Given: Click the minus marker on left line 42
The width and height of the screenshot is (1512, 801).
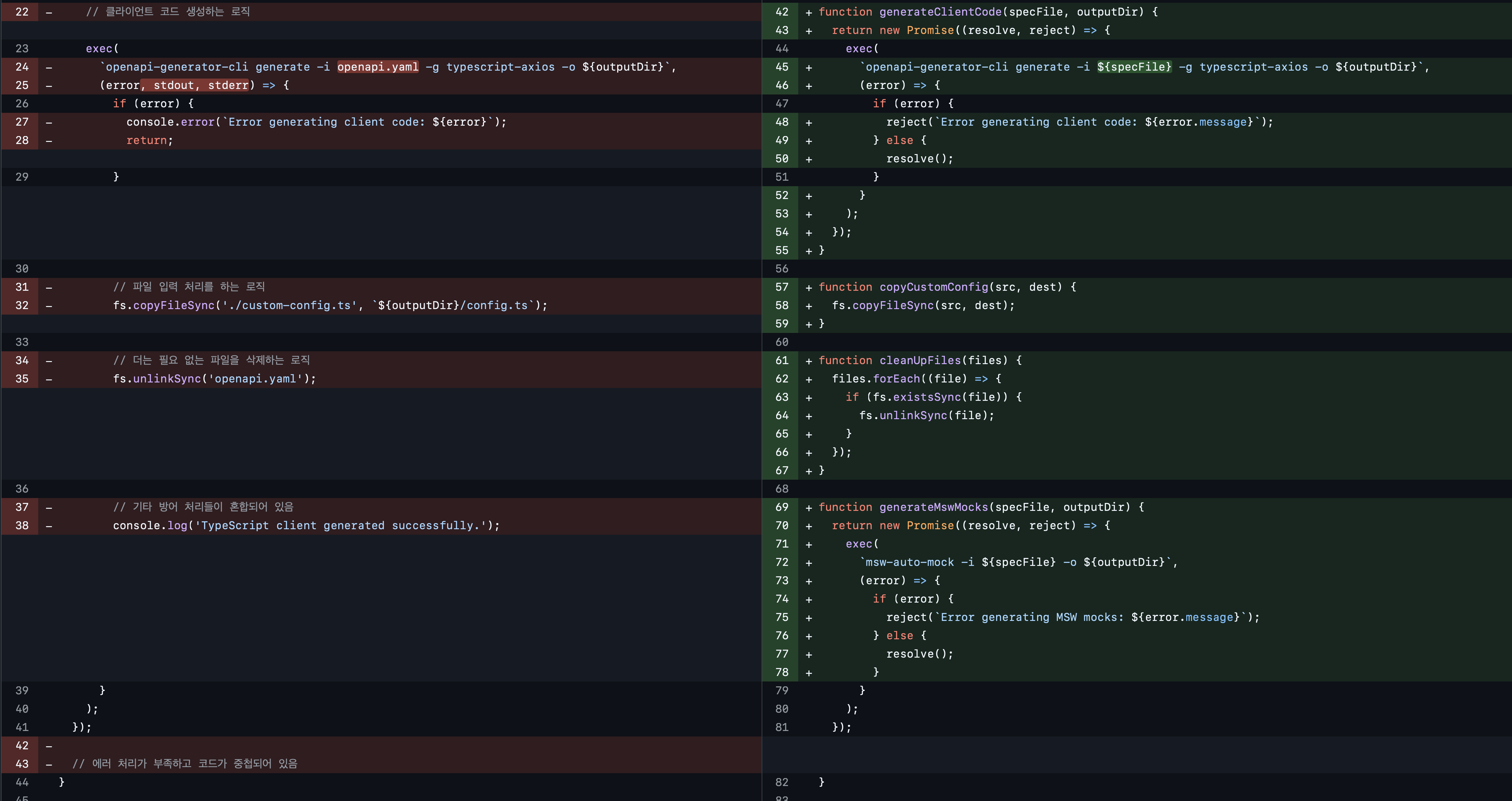Looking at the screenshot, I should click(49, 746).
